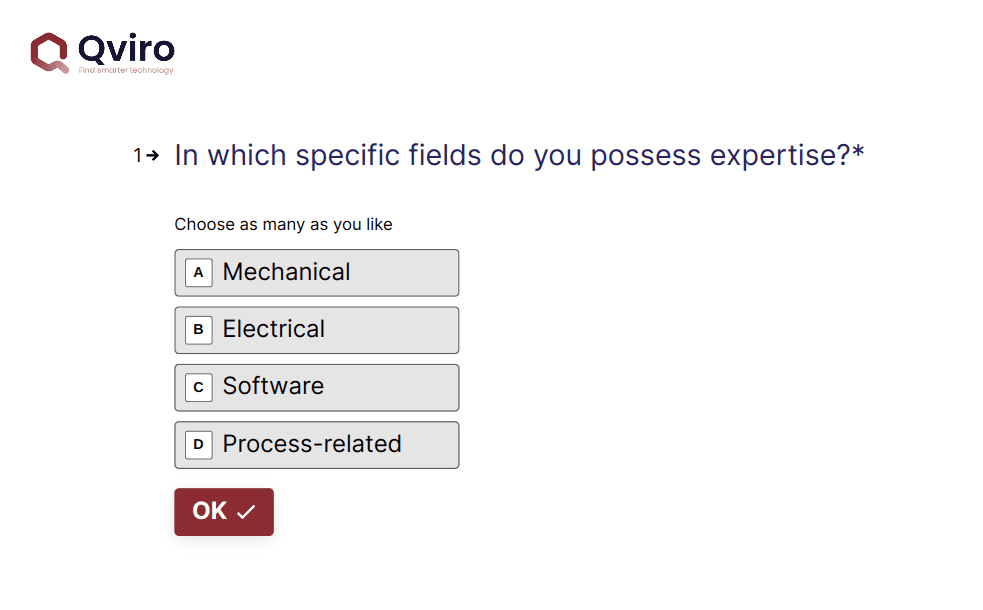Click the arrow icon beside question number
The width and height of the screenshot is (983, 610).
(x=153, y=155)
